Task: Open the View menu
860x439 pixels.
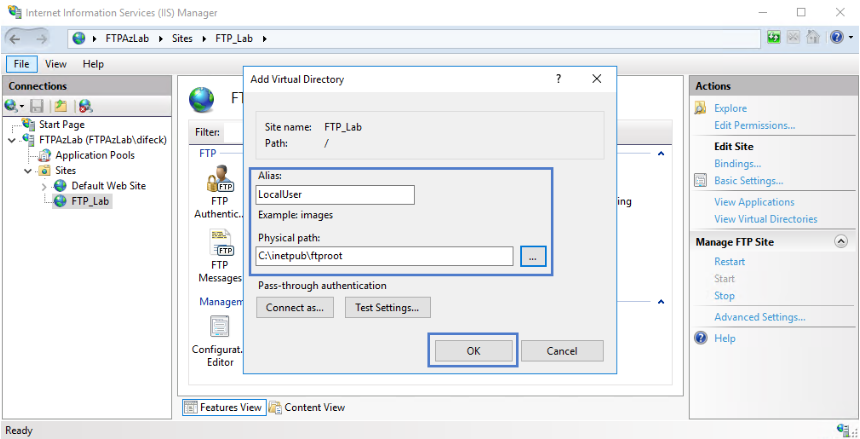Action: pyautogui.click(x=55, y=64)
